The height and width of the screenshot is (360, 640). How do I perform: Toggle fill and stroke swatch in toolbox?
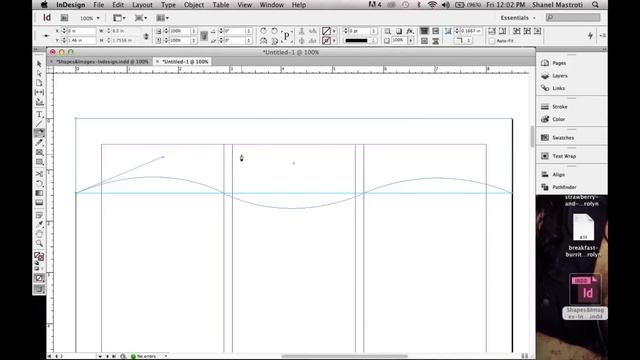pyautogui.click(x=39, y=257)
